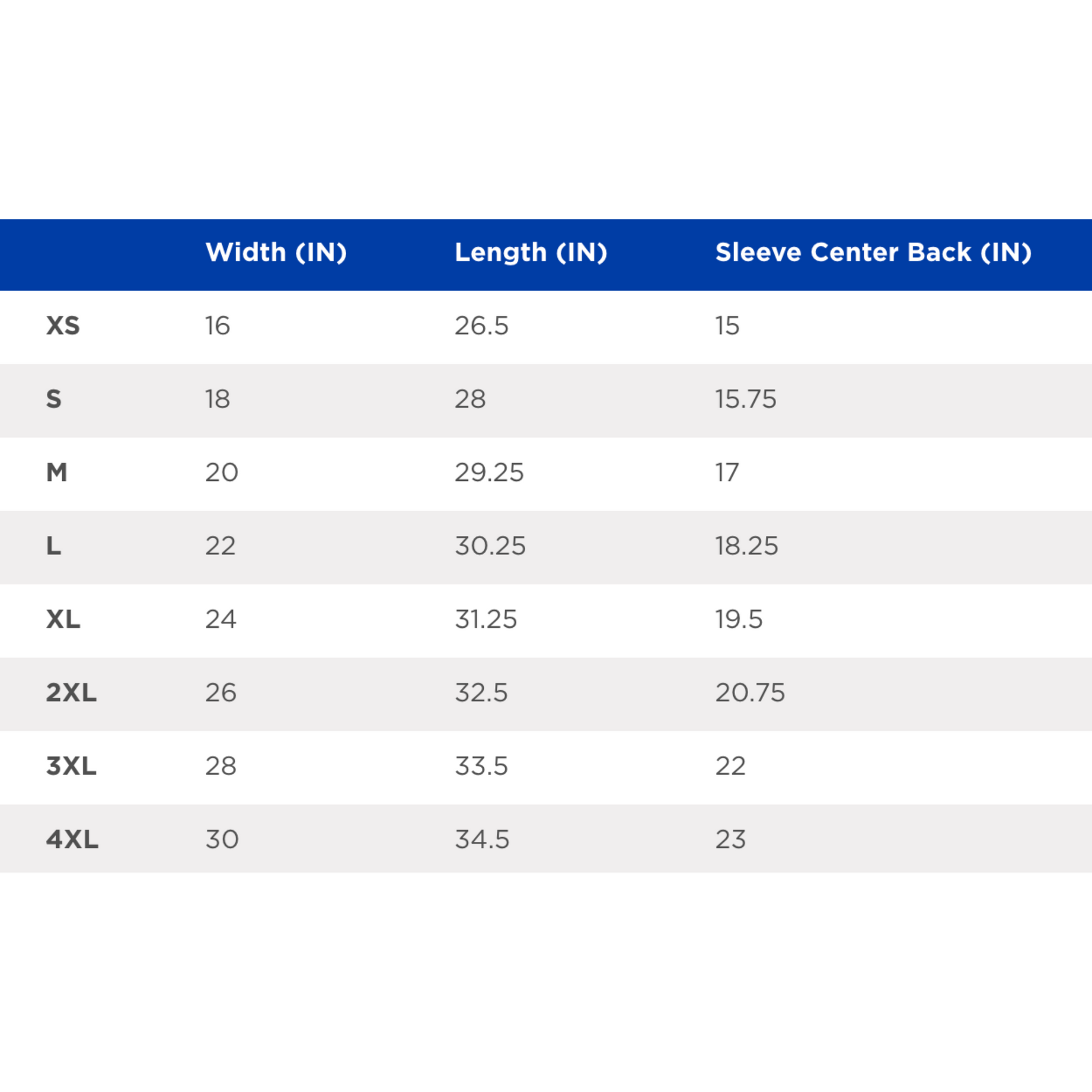This screenshot has width=1092, height=1092.
Task: Select the 4XL size row label
Action: pyautogui.click(x=72, y=839)
